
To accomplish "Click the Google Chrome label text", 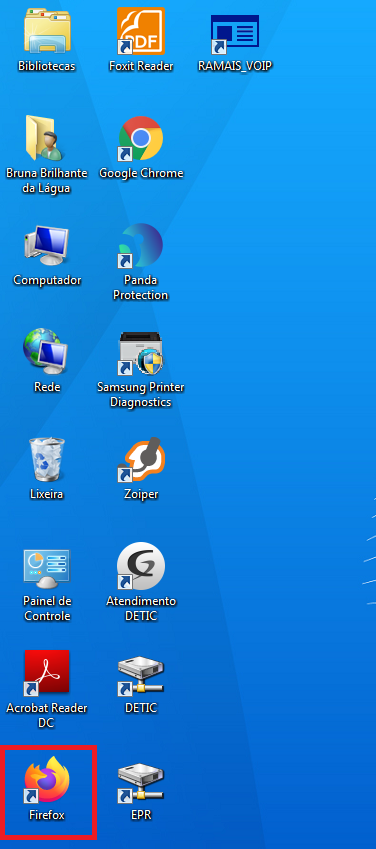I will point(141,173).
